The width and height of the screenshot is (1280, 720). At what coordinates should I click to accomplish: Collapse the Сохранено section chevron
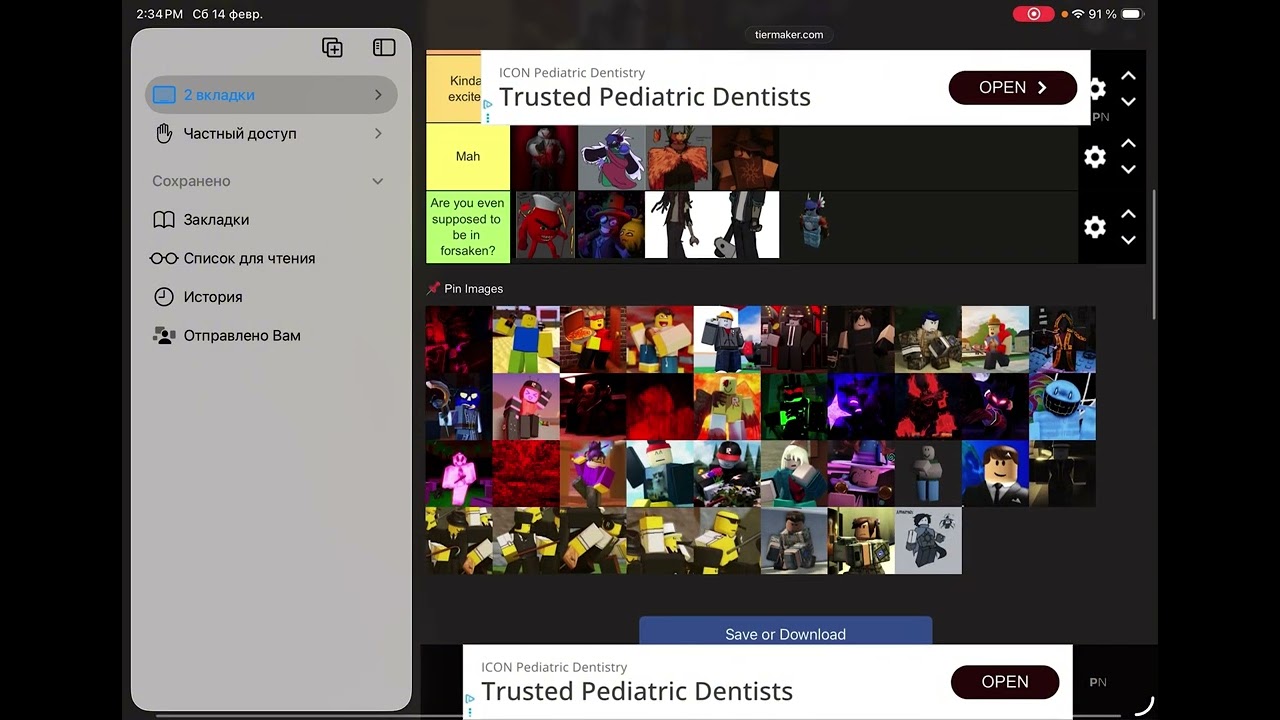tap(378, 181)
